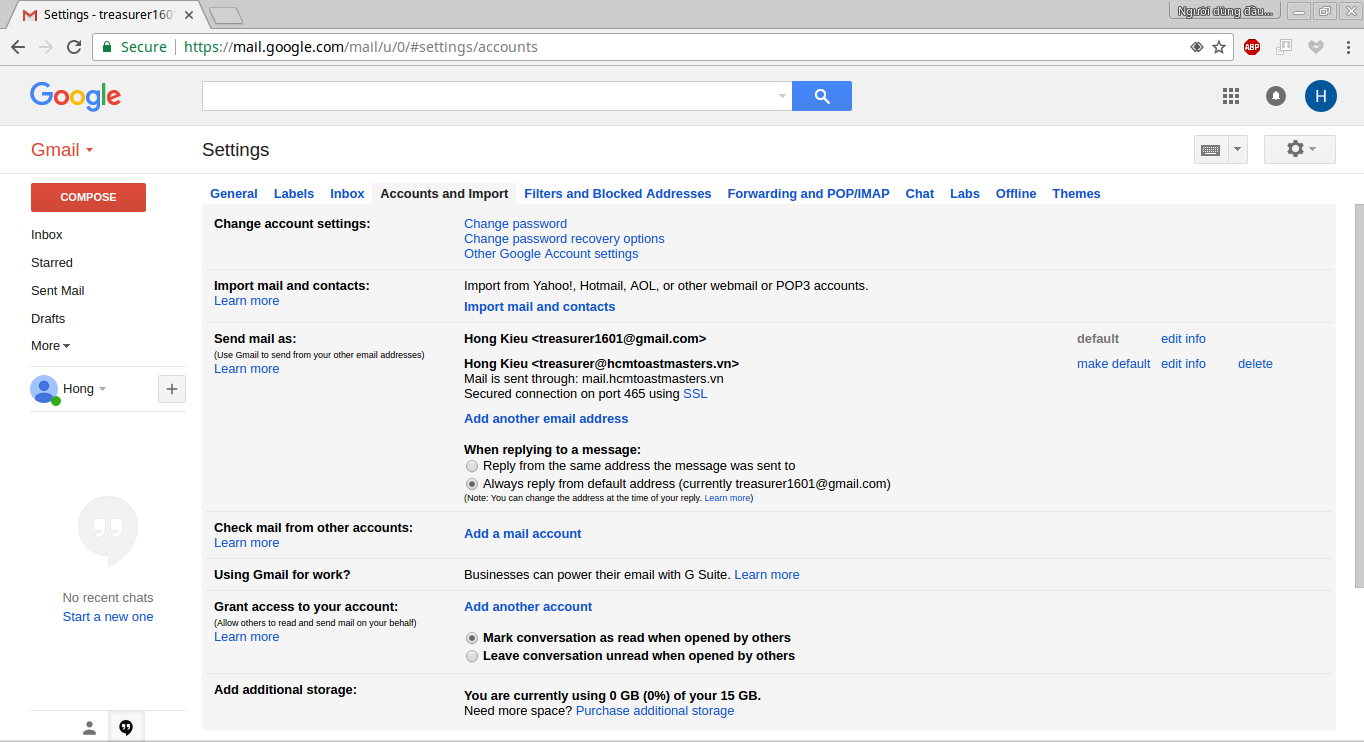Screen dimensions: 1364x742
Task: Click Hong's profile avatar in chat panel
Action: click(44, 389)
